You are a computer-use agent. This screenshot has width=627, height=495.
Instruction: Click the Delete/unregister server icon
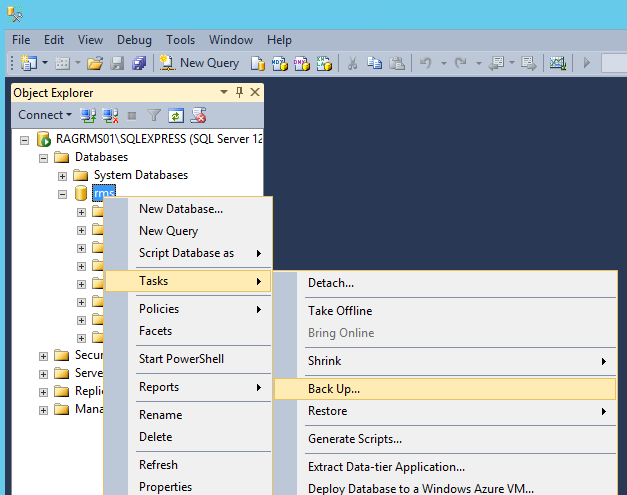pyautogui.click(x=198, y=115)
